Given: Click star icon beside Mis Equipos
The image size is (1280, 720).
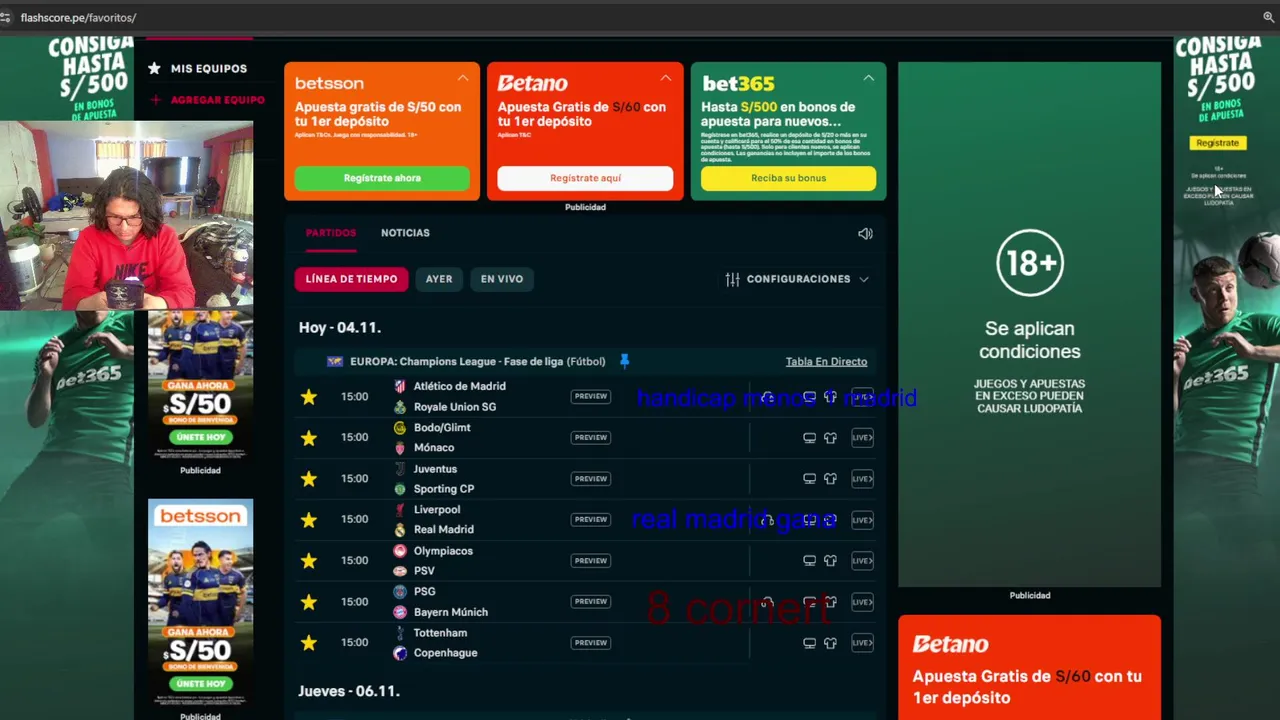Looking at the screenshot, I should (x=154, y=68).
